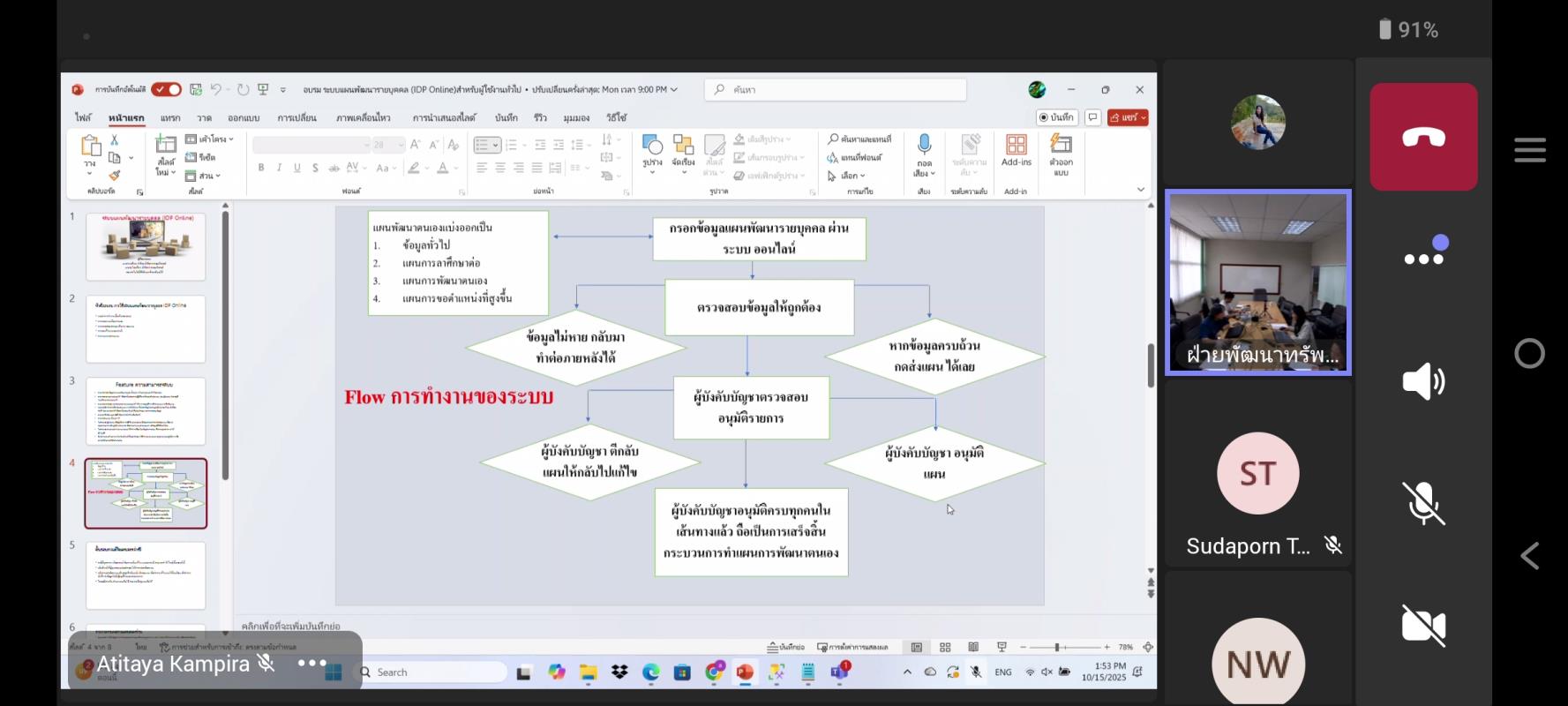This screenshot has height=706, width=1568.
Task: Open PowerPoint from the Windows taskbar
Action: (745, 672)
